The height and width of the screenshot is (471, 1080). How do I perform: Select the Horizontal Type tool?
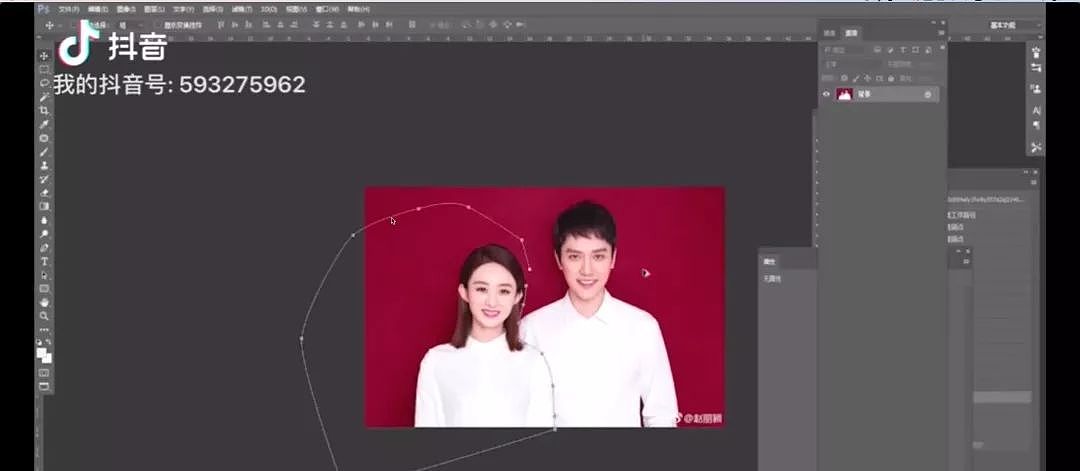(44, 262)
